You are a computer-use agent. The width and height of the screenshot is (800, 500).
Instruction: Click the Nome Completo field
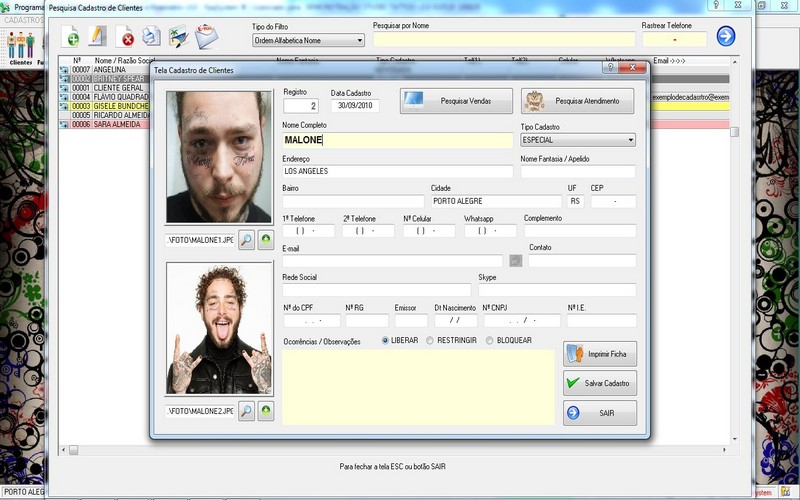click(x=397, y=140)
